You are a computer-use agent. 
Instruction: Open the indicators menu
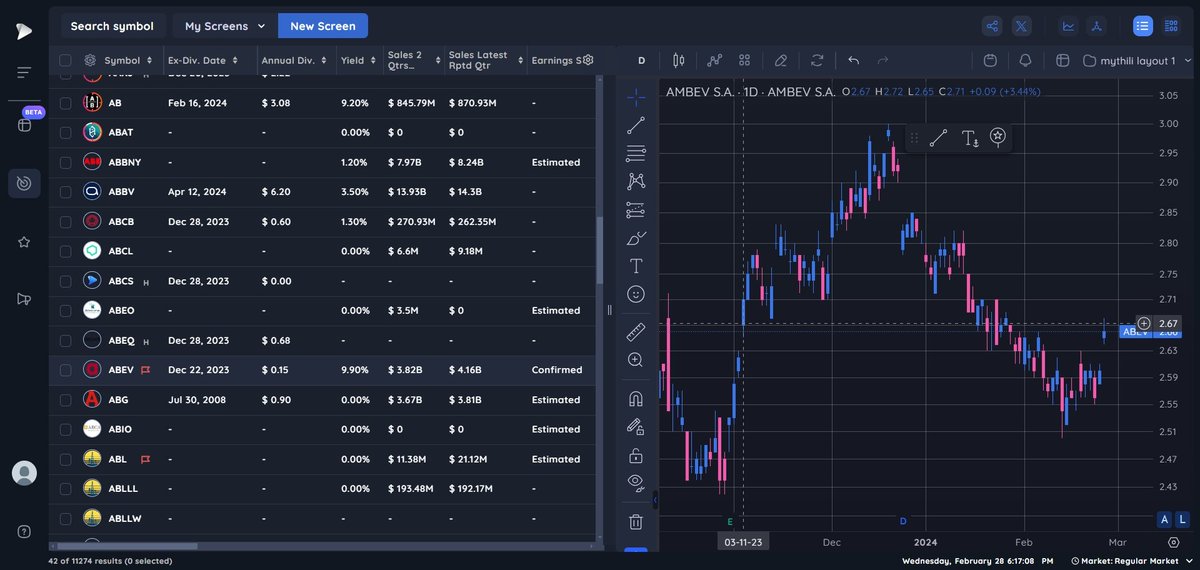click(x=715, y=60)
